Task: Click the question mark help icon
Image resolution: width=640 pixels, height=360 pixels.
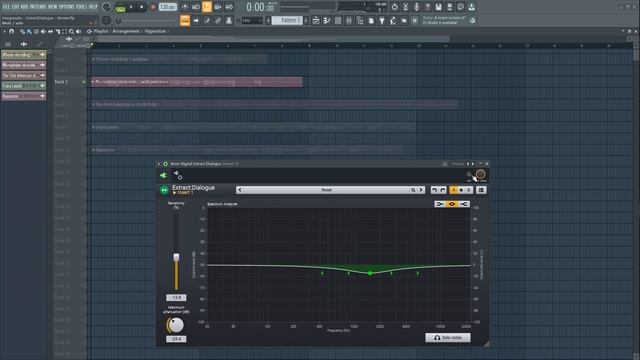Action: click(427, 7)
